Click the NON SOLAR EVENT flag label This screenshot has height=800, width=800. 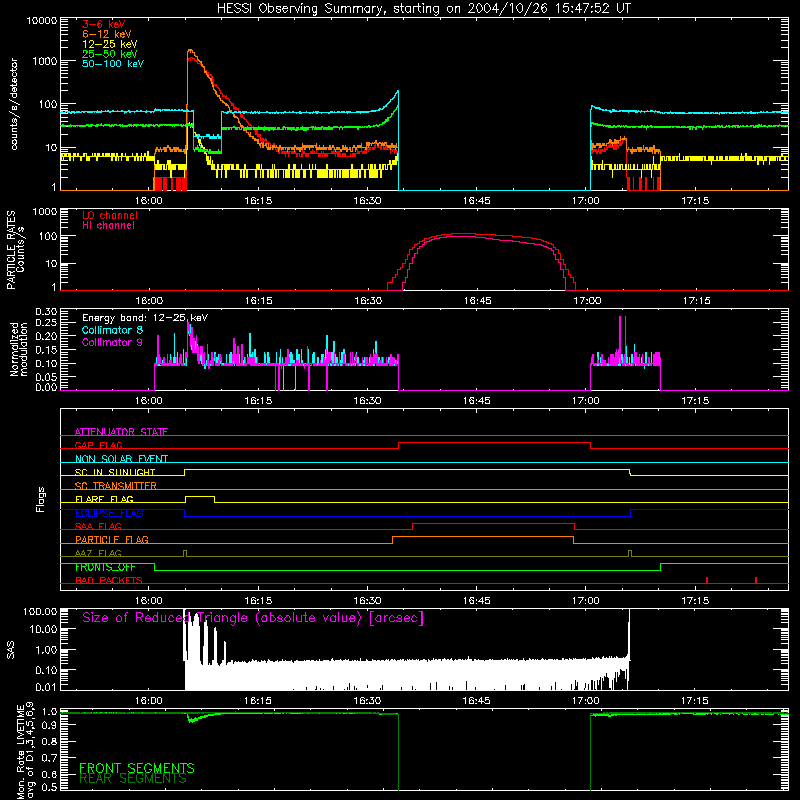tap(121, 459)
